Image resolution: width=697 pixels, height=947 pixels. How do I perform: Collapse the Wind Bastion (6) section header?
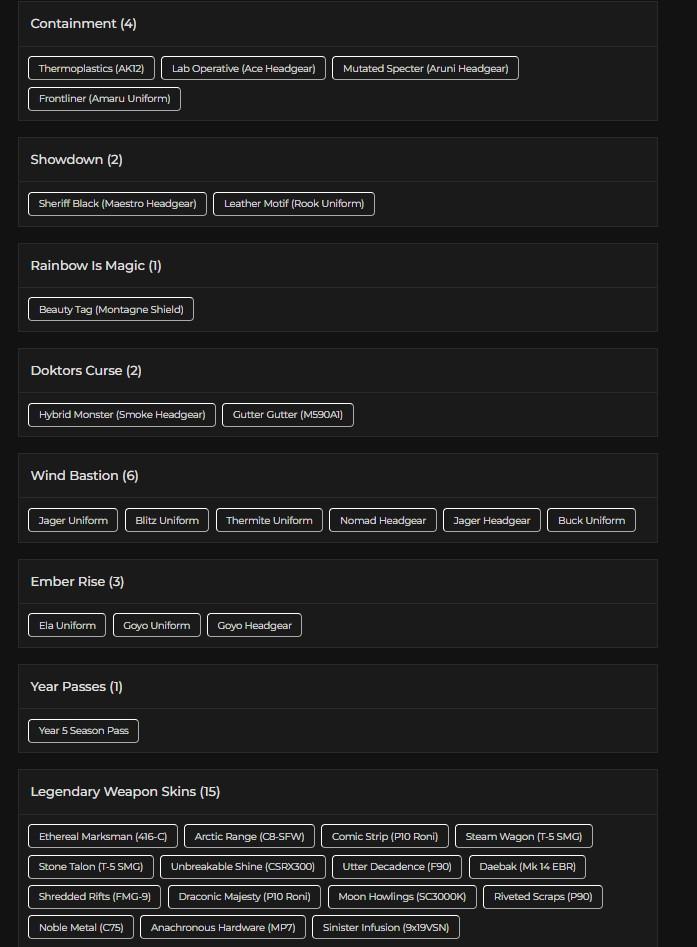(84, 476)
